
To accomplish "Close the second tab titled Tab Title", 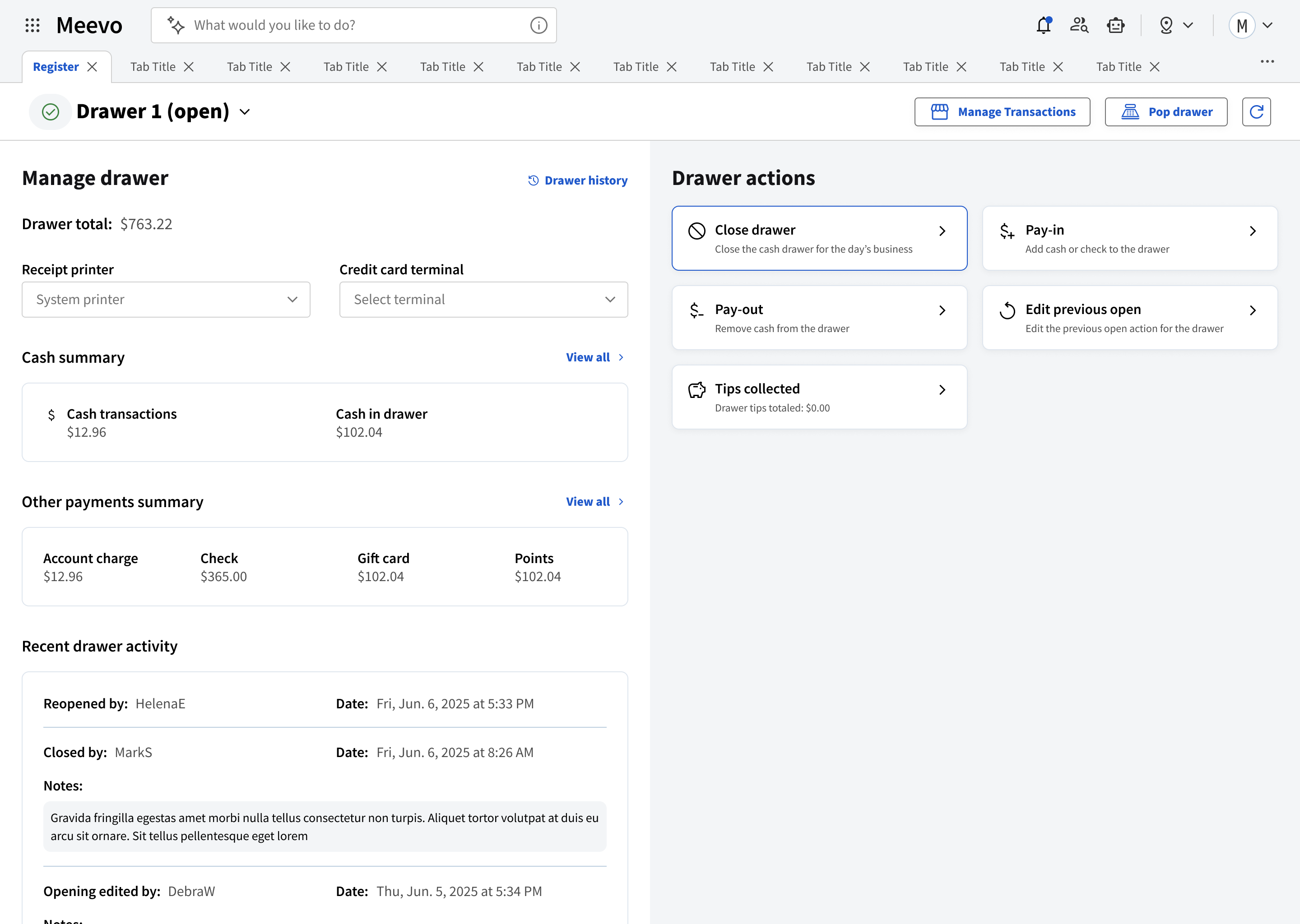I will pos(286,67).
